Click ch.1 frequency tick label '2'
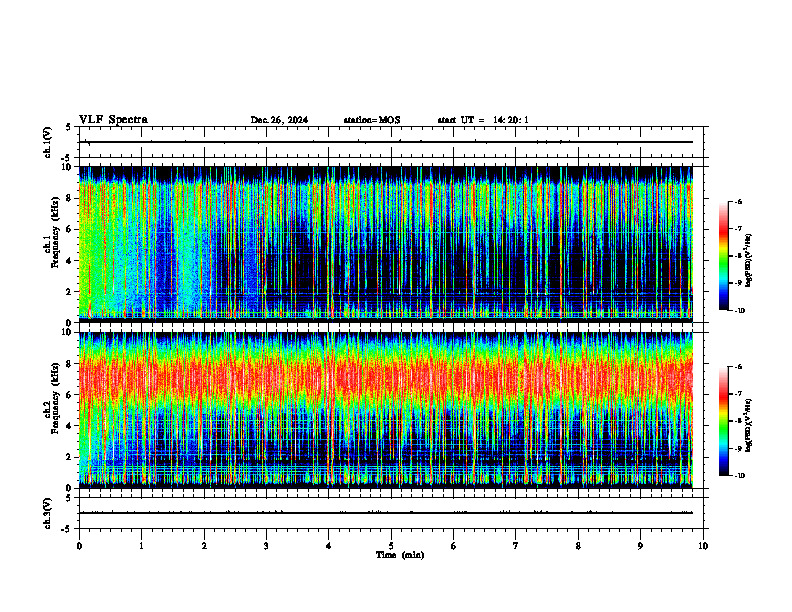Image resolution: width=792 pixels, height=612 pixels. (70, 291)
